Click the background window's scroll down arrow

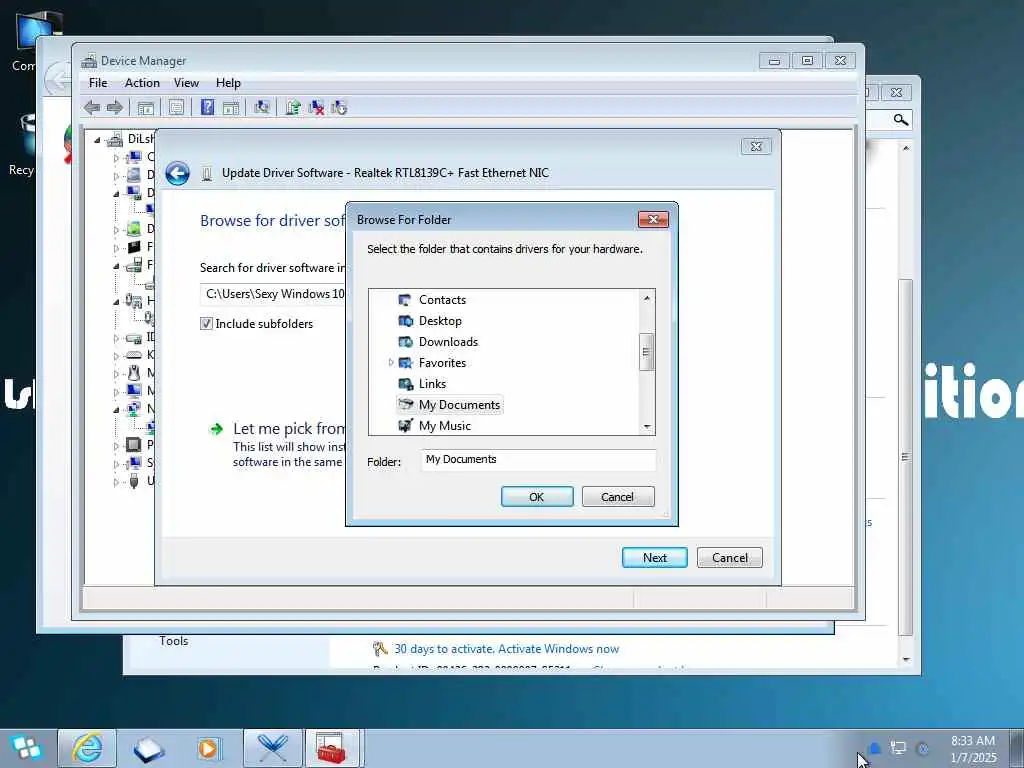coord(906,659)
